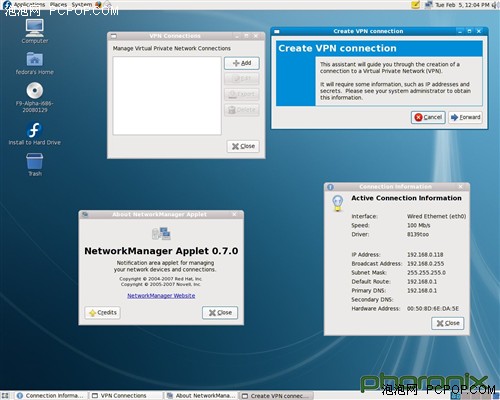The image size is (500, 400).
Task: Click Add in VPN Connections window
Action: [242, 63]
